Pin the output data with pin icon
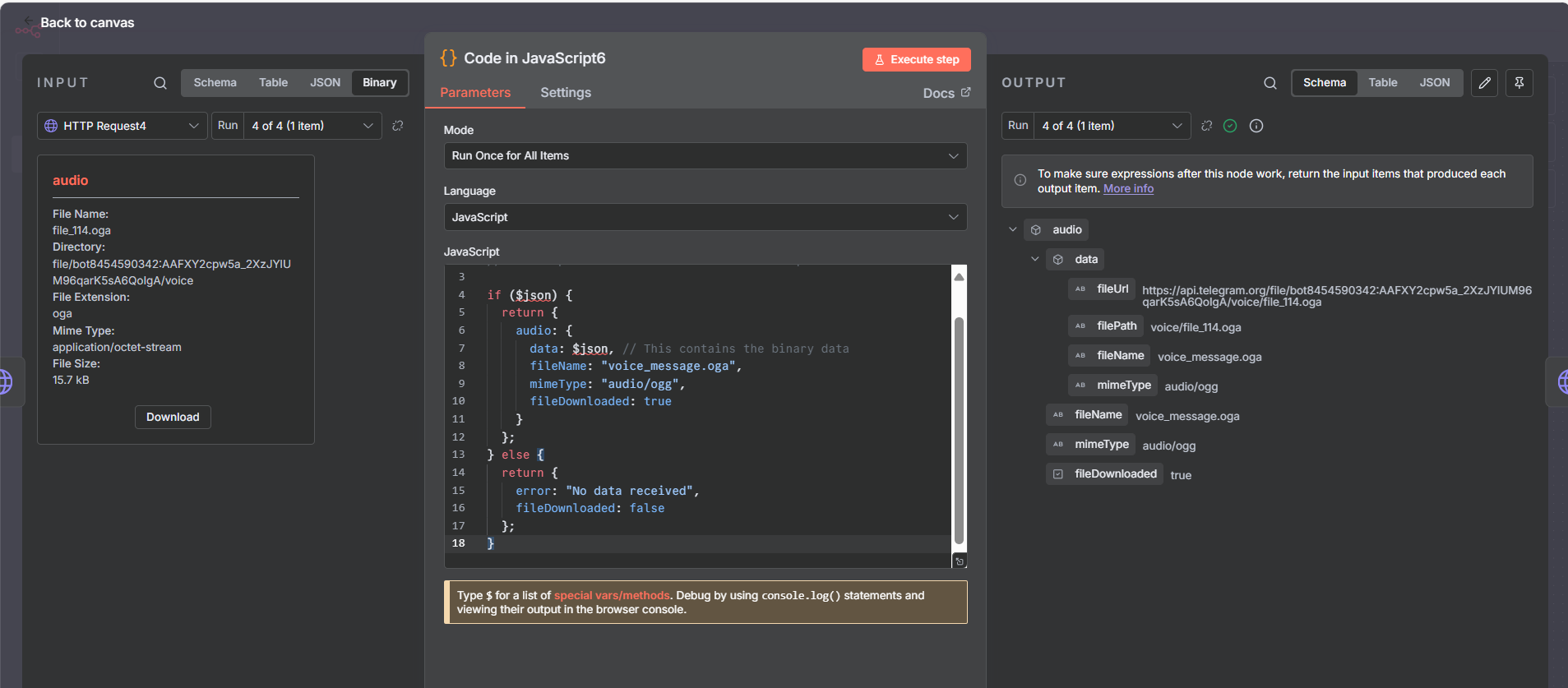Image resolution: width=1568 pixels, height=688 pixels. pos(1519,83)
